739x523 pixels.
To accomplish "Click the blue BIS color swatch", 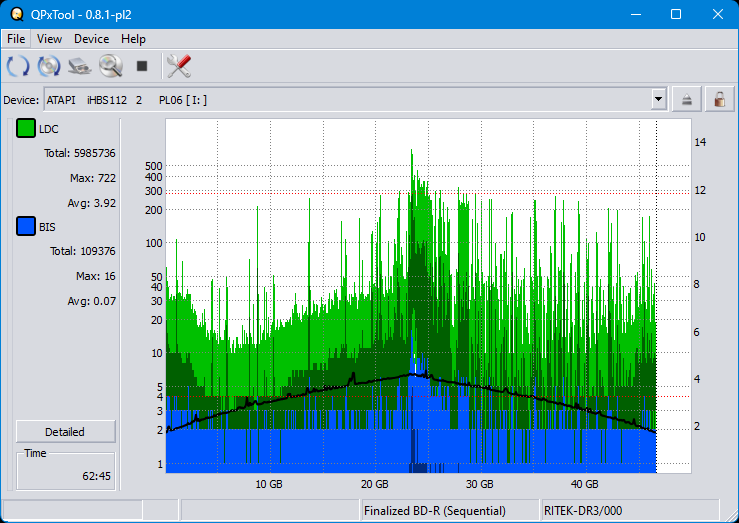I will point(26,227).
